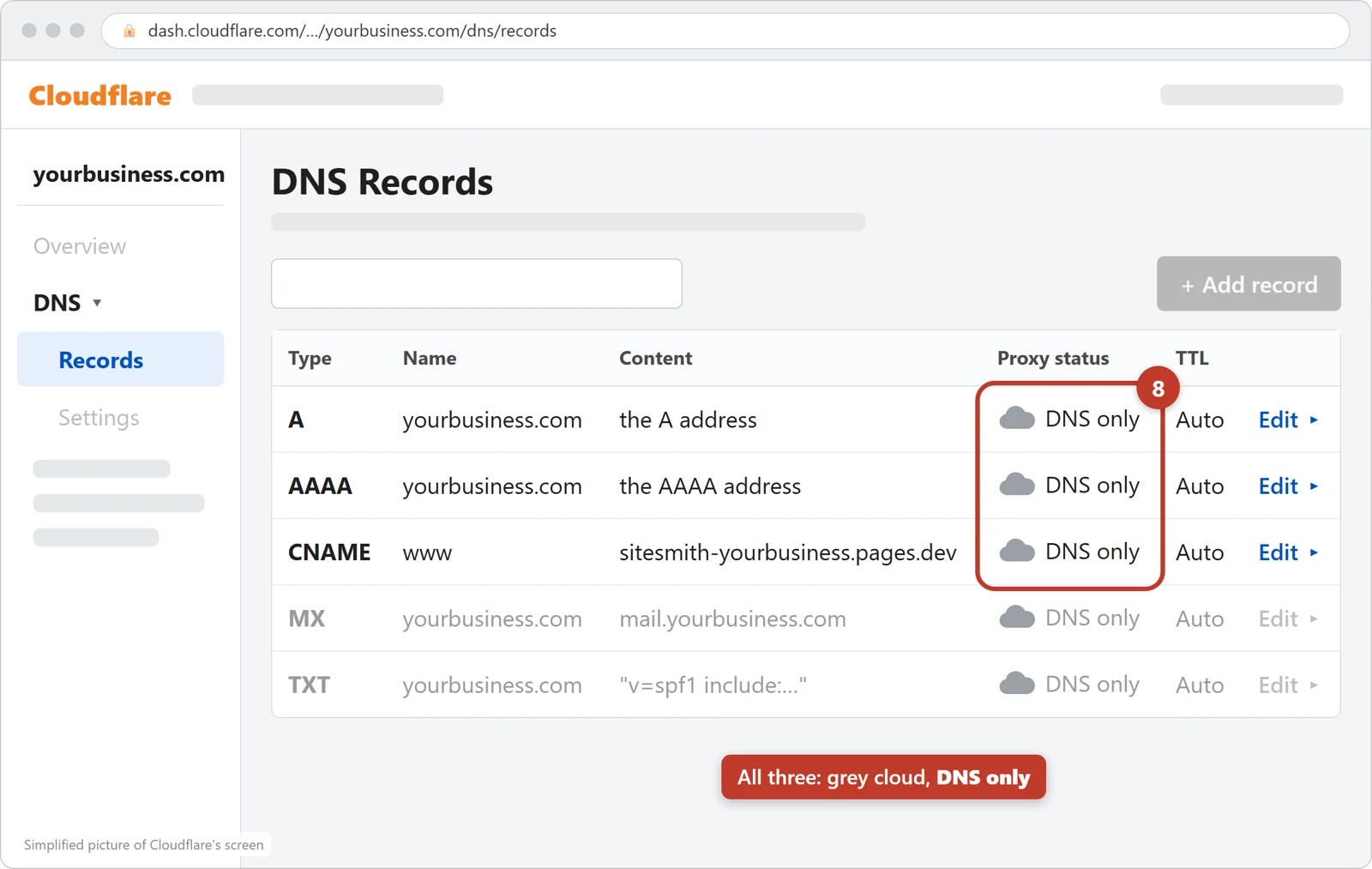Screen dimensions: 1372x869
Task: Edit the TXT record
Action: [1278, 685]
